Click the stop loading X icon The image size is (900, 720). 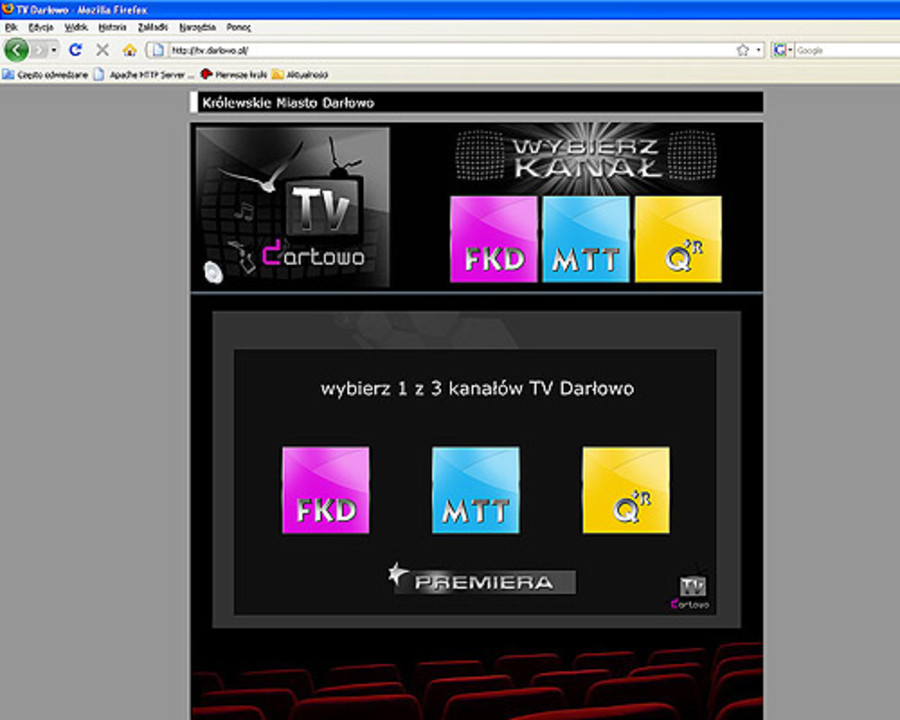coord(102,50)
